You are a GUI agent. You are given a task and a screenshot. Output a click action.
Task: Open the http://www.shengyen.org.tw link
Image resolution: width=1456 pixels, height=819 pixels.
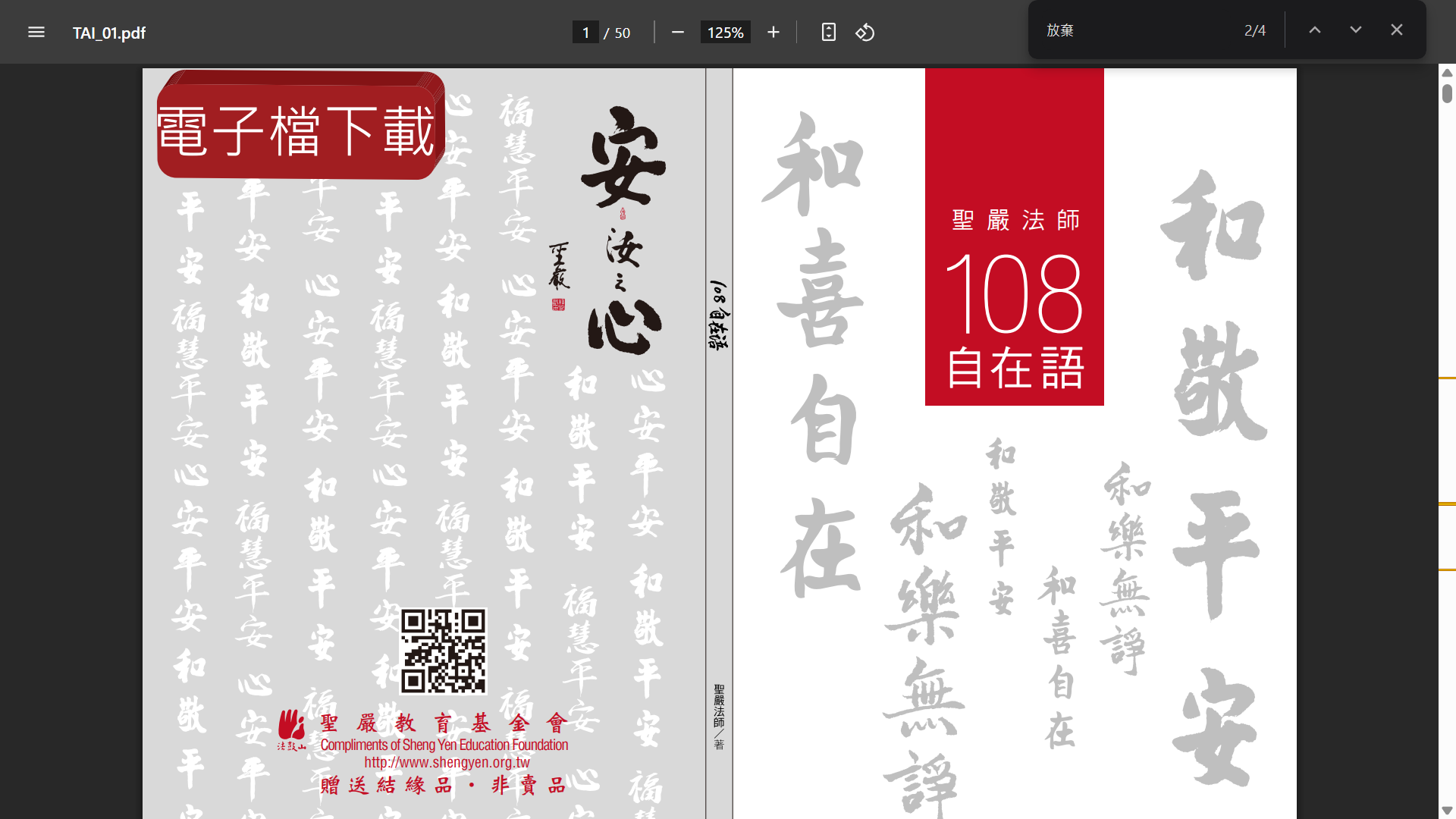447,762
